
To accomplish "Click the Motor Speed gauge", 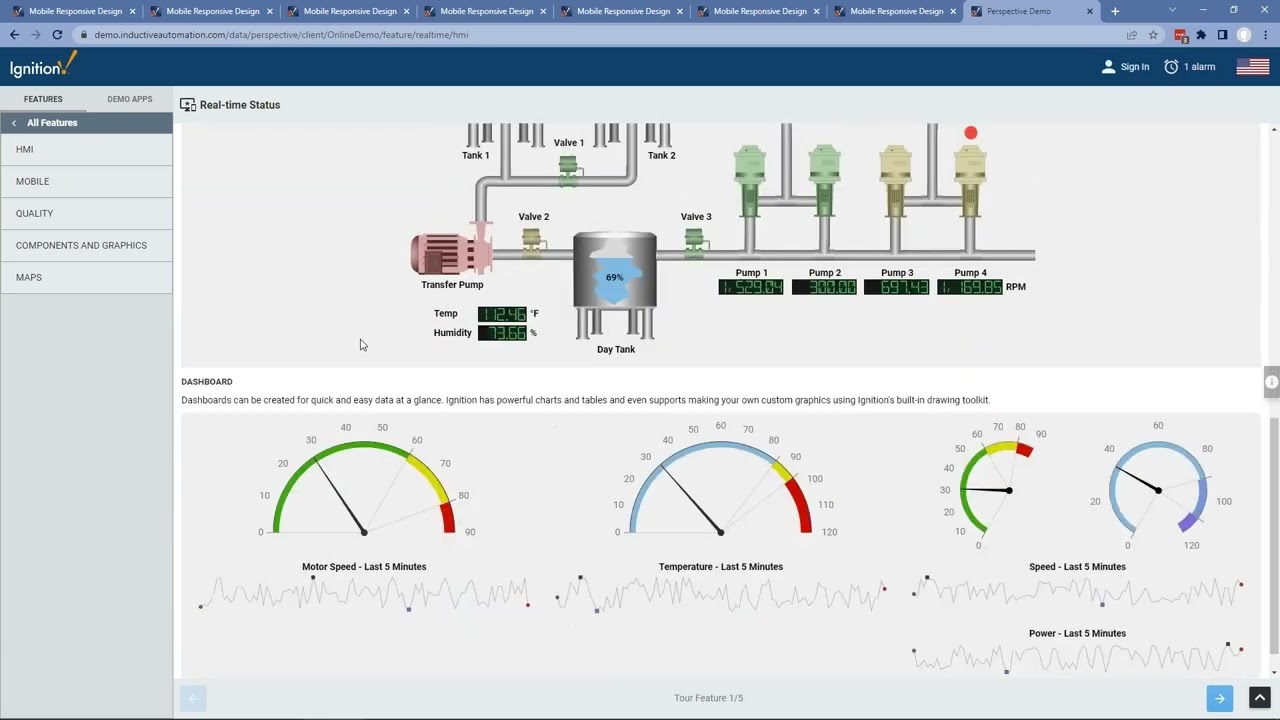I will click(364, 485).
